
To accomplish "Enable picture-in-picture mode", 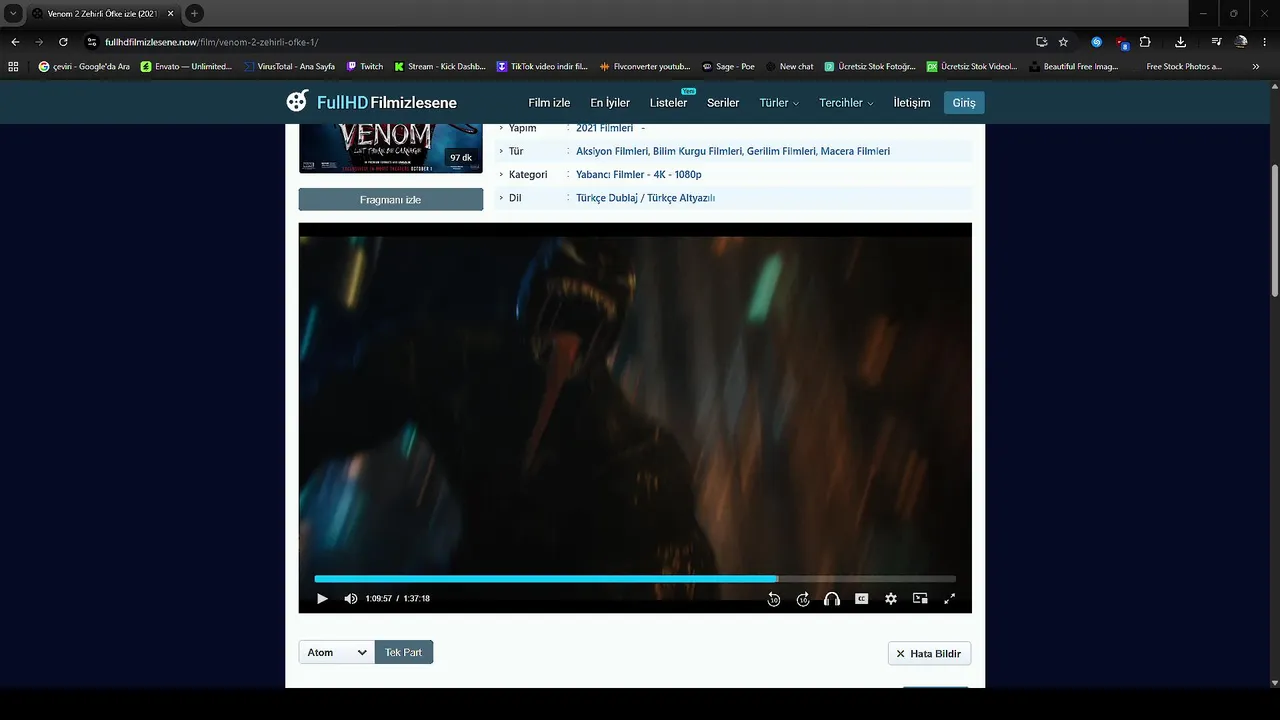I will pos(920,599).
